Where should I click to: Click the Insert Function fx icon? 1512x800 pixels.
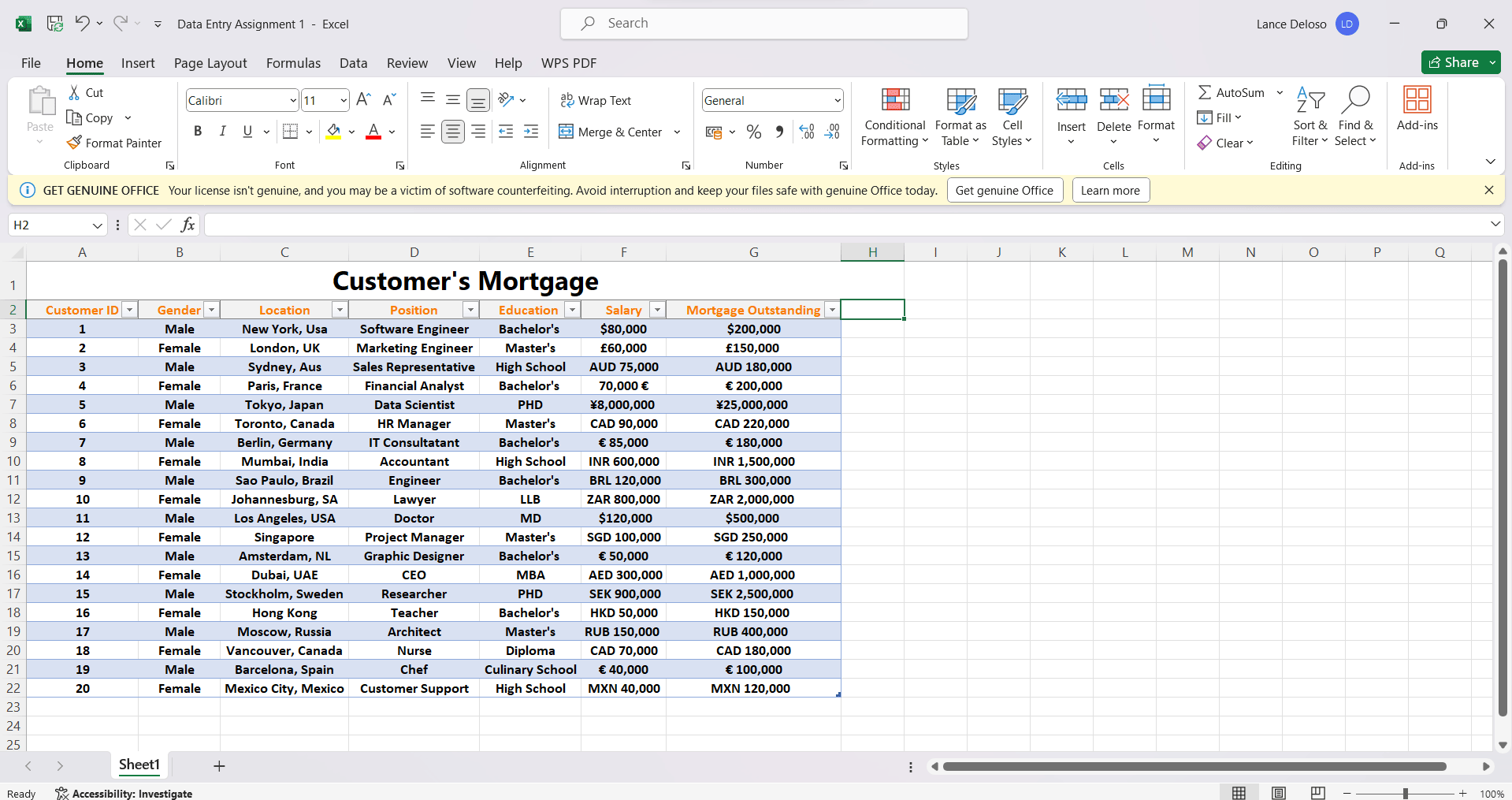188,225
